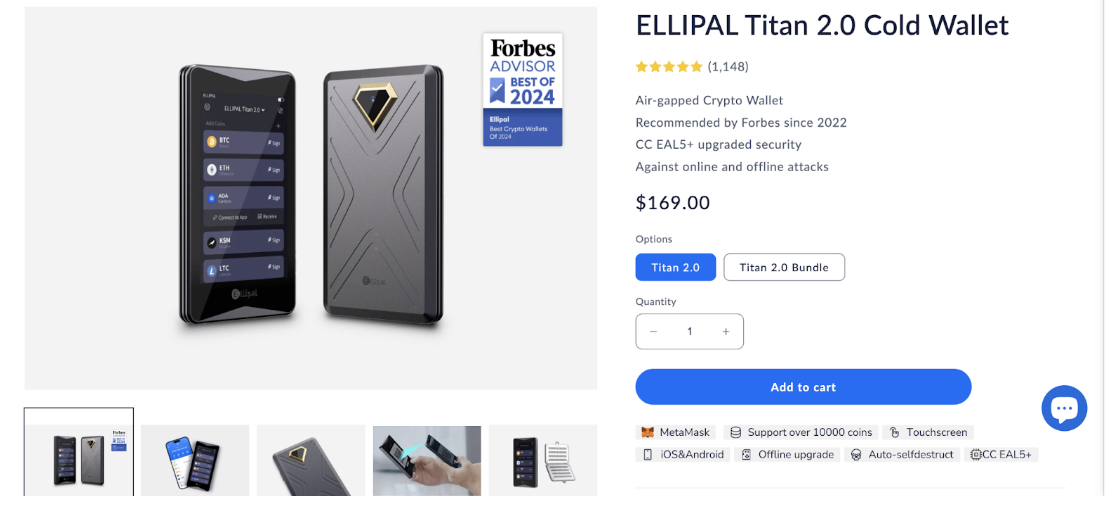This screenshot has height=514, width=1108.
Task: Click the Forbes Advisor Best of 2024 badge
Action: pos(522,90)
